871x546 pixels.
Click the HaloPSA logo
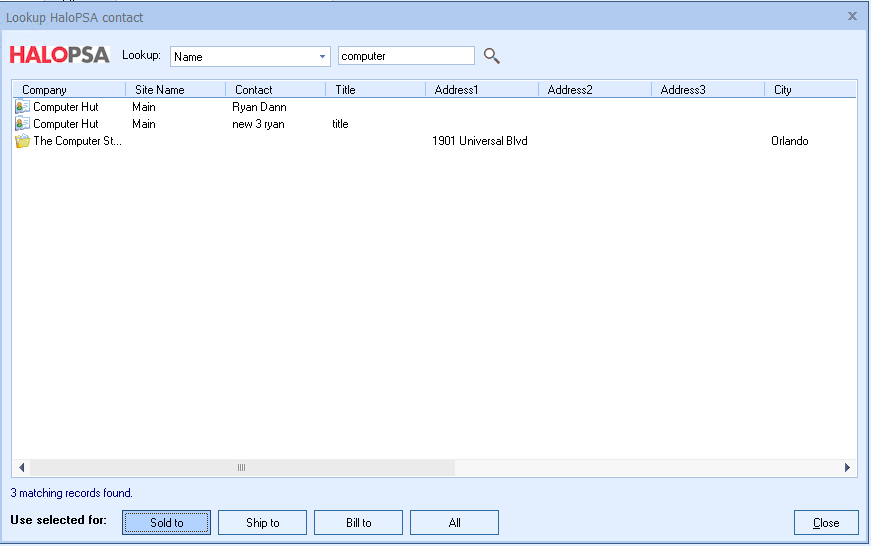pyautogui.click(x=59, y=55)
